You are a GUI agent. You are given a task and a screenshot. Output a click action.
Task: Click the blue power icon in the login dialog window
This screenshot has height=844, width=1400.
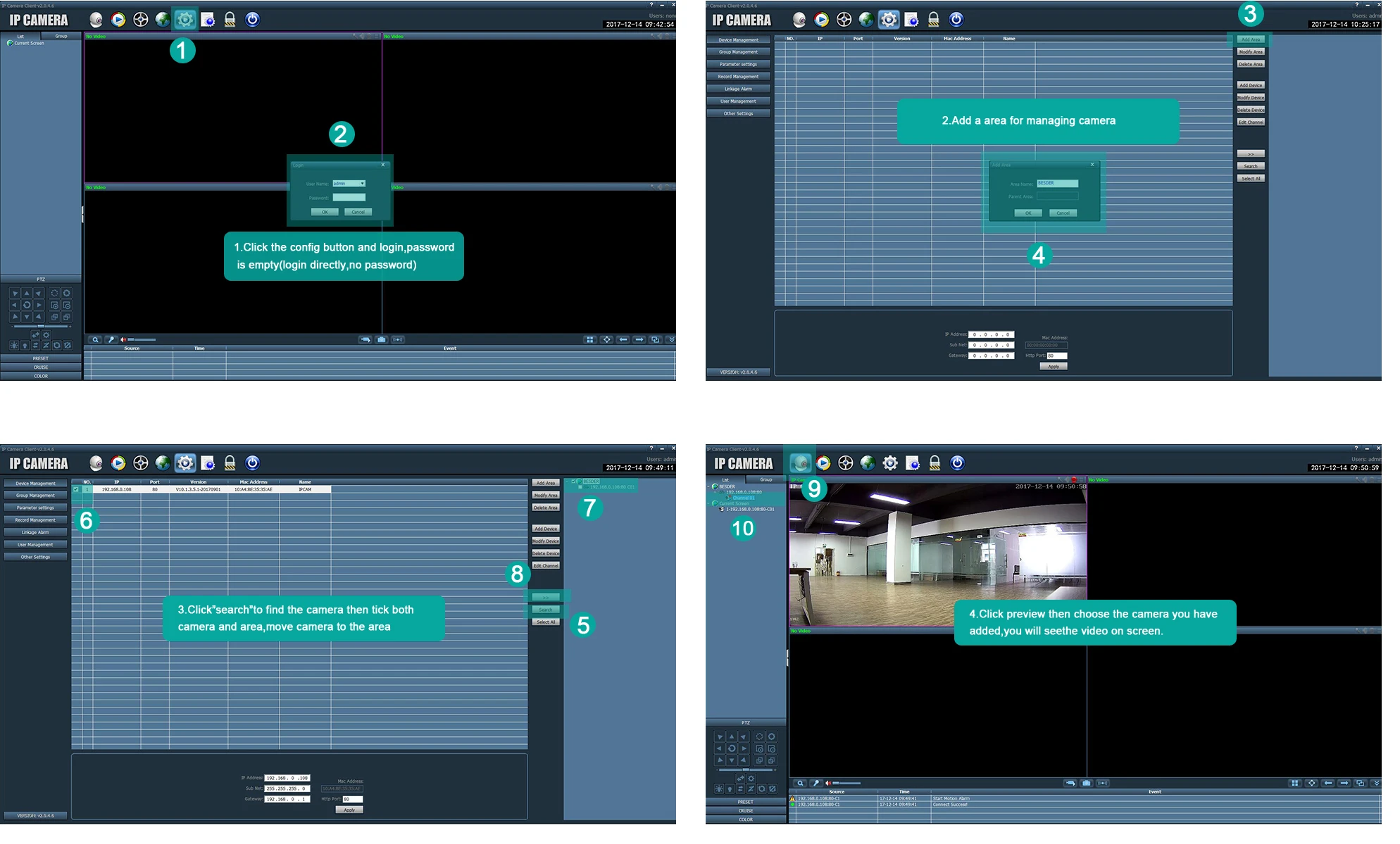tap(252, 20)
